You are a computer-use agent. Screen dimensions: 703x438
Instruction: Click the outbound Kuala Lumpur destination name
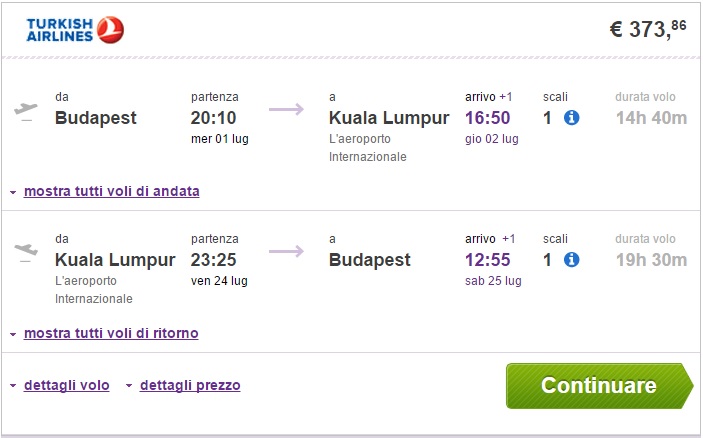click(x=389, y=118)
